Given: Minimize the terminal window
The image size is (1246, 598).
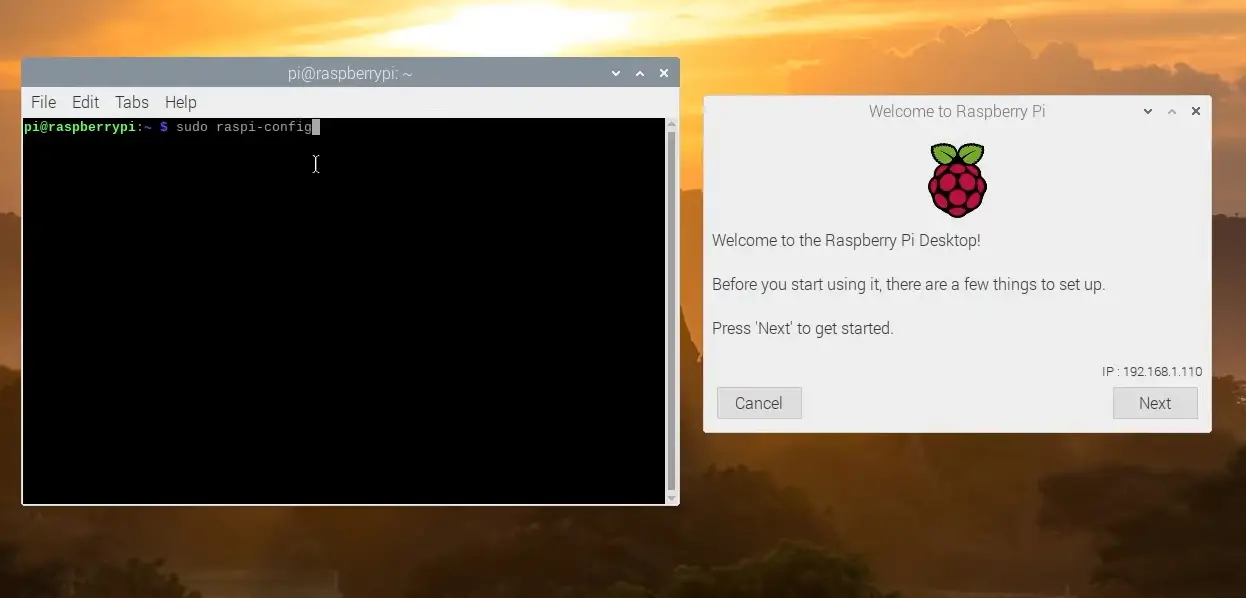Looking at the screenshot, I should pos(616,73).
